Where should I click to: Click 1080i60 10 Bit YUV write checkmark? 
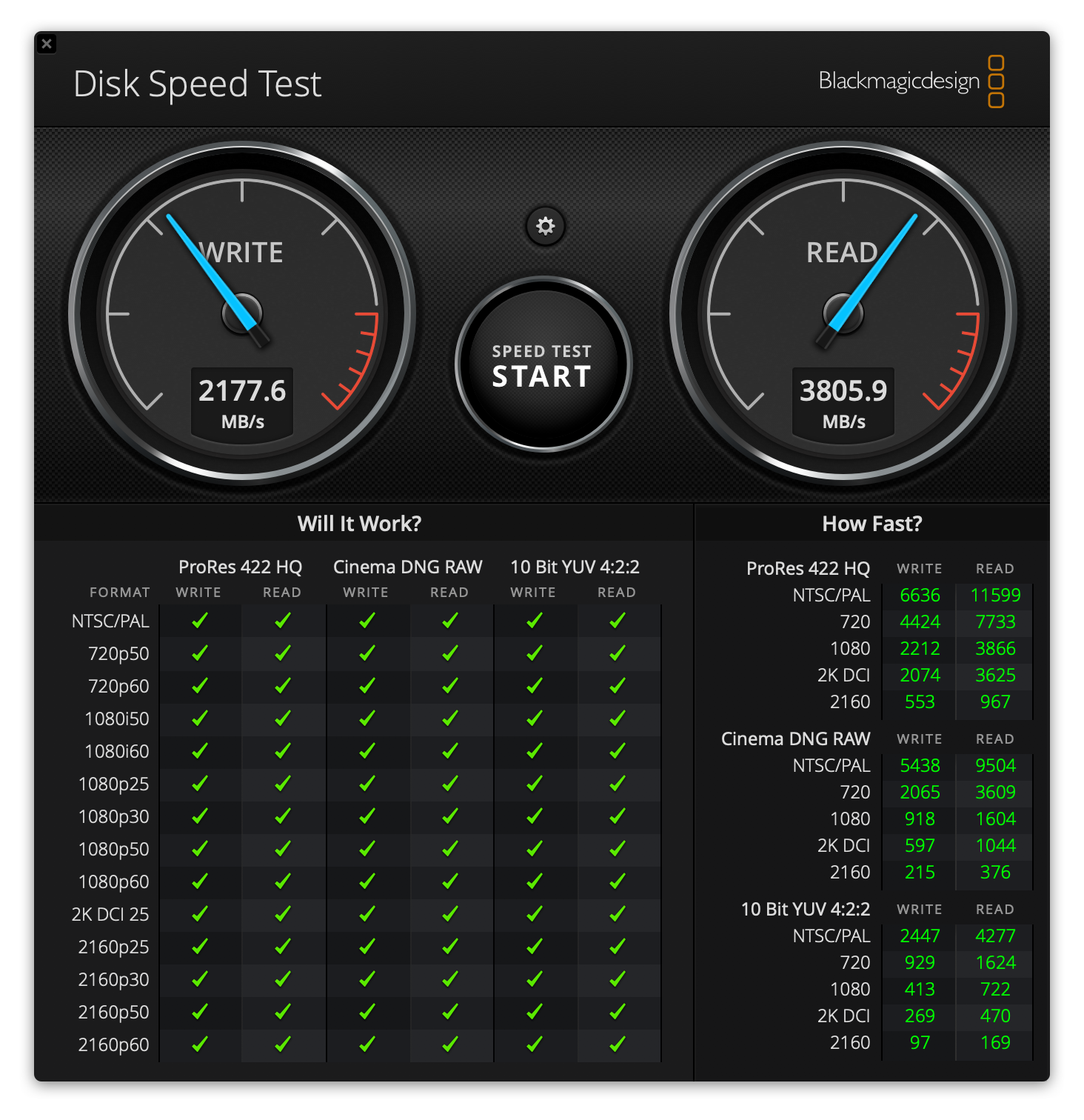[x=535, y=751]
